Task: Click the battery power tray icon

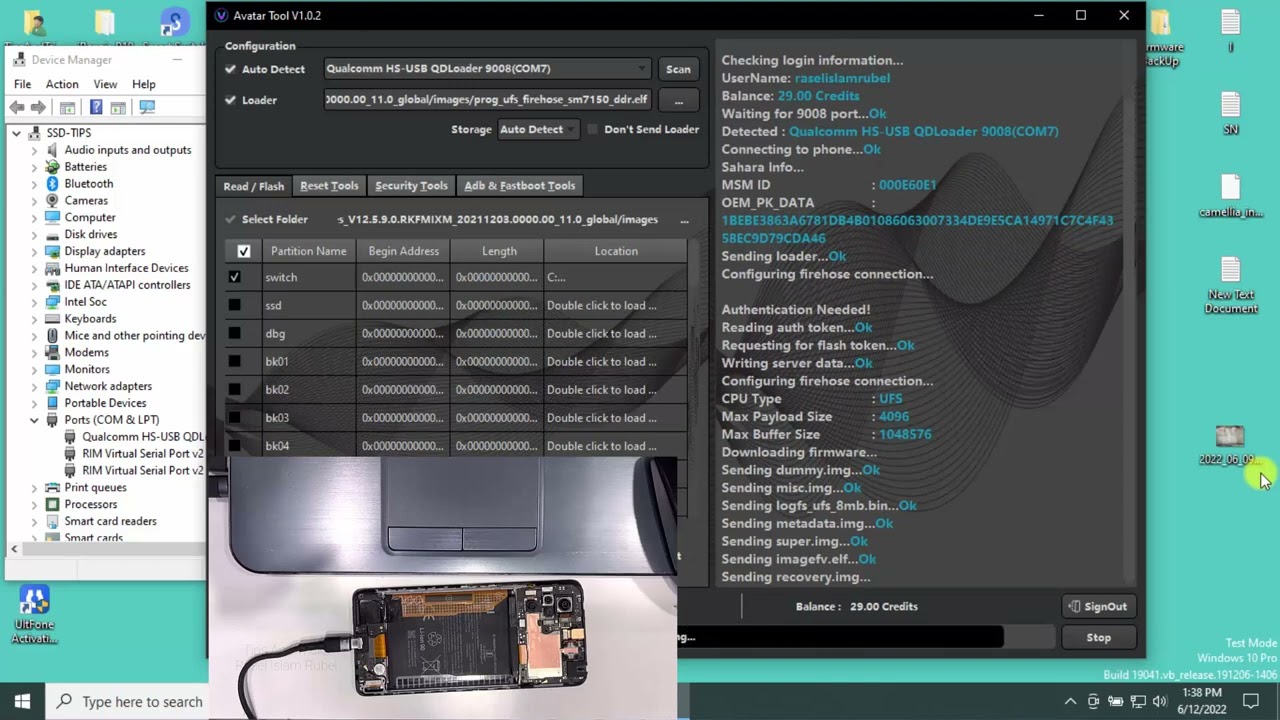Action: point(1116,702)
